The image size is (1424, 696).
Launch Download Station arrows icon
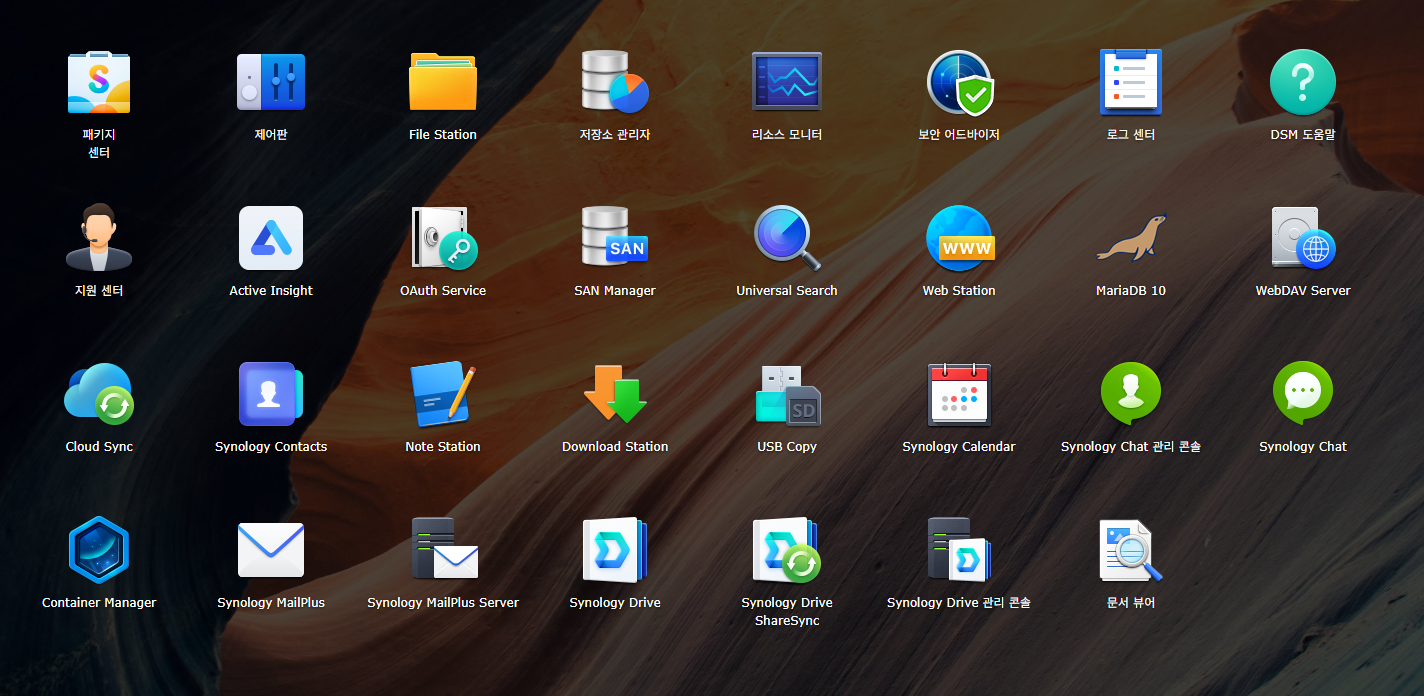[615, 394]
